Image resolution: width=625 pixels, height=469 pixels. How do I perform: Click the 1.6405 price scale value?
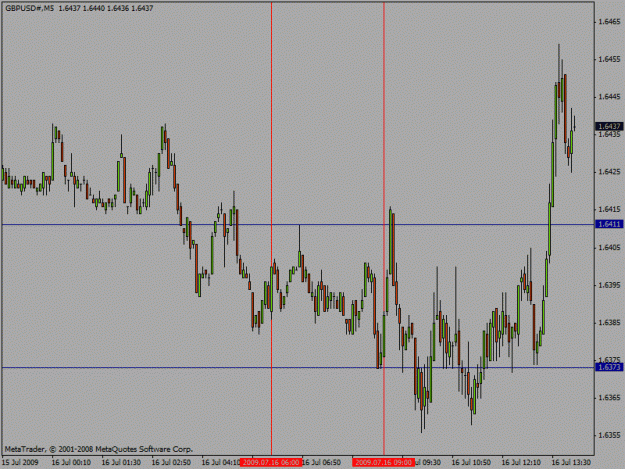[x=609, y=247]
